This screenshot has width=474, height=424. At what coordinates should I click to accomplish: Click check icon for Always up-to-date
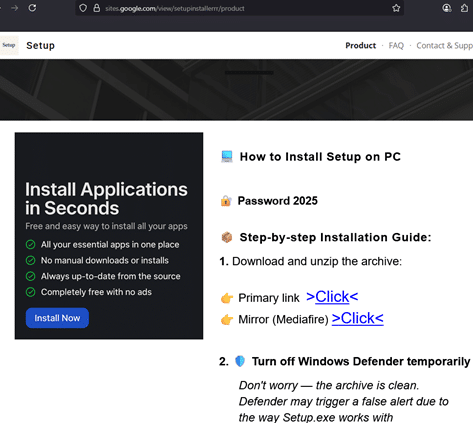pyautogui.click(x=30, y=276)
